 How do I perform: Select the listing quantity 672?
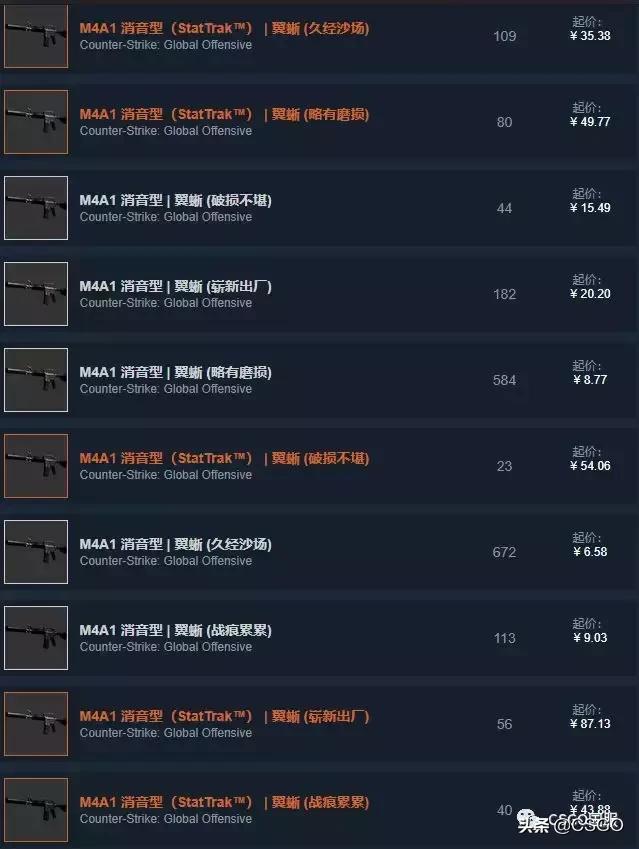pos(504,552)
